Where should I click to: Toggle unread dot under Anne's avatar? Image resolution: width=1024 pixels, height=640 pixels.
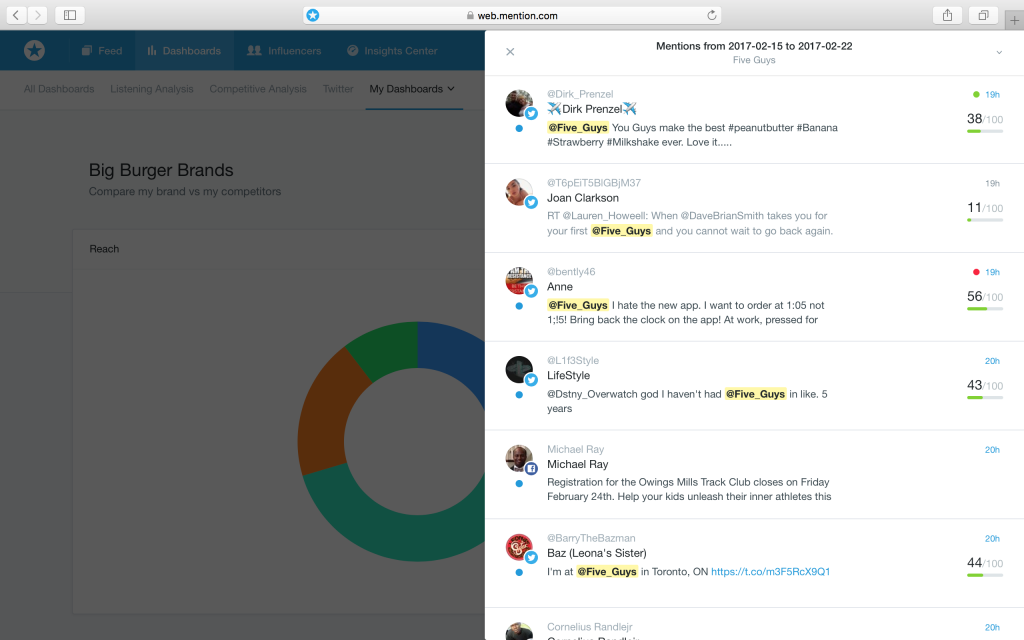point(519,306)
